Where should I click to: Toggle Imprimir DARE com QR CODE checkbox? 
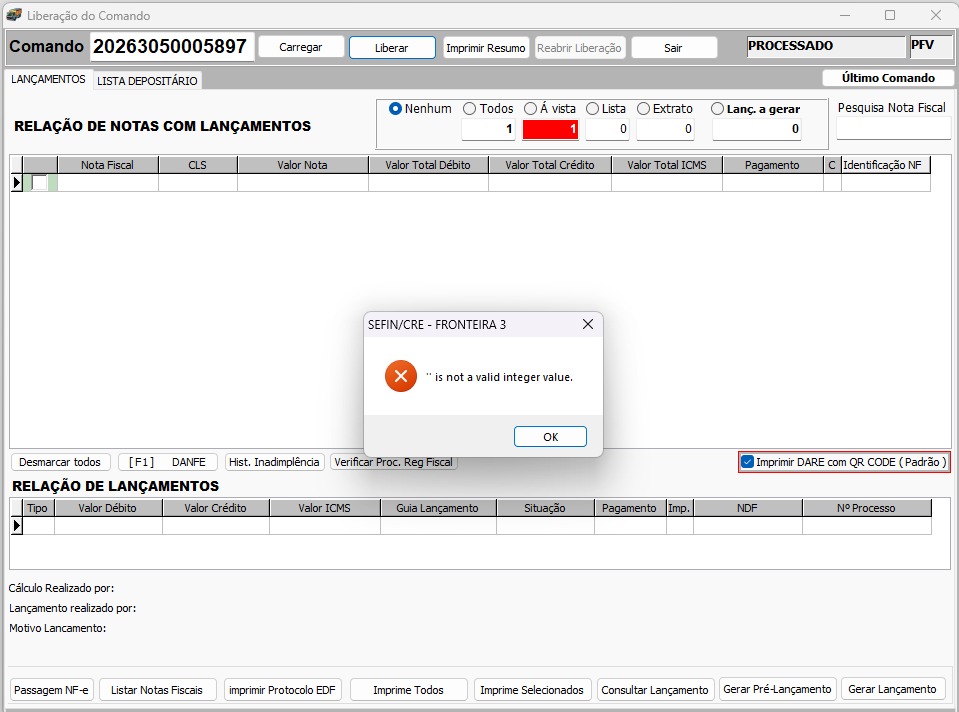pos(748,462)
